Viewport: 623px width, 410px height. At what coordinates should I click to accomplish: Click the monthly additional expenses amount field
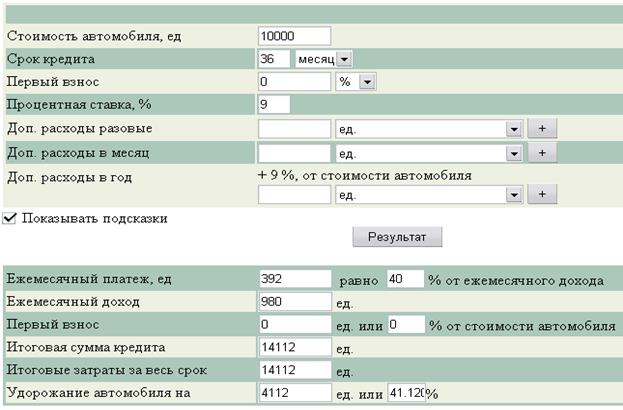pyautogui.click(x=294, y=153)
